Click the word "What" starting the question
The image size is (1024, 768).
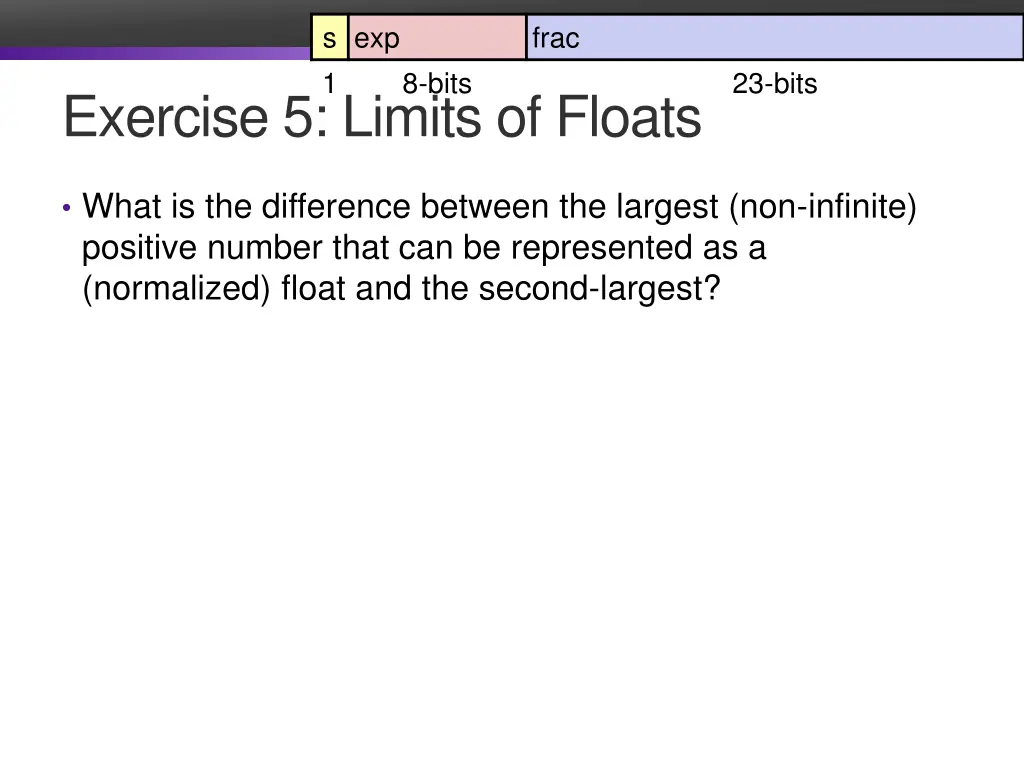pos(122,206)
